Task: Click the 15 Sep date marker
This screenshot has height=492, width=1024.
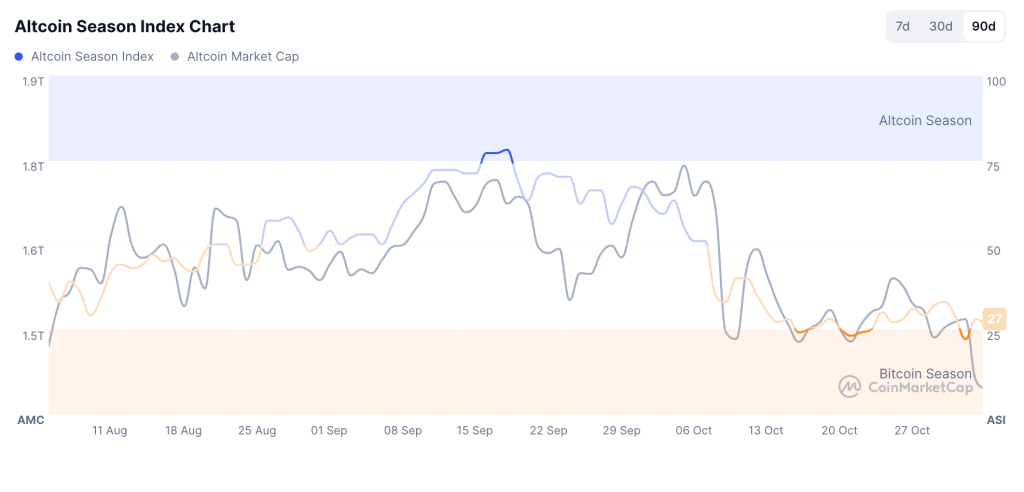Action: coord(475,430)
